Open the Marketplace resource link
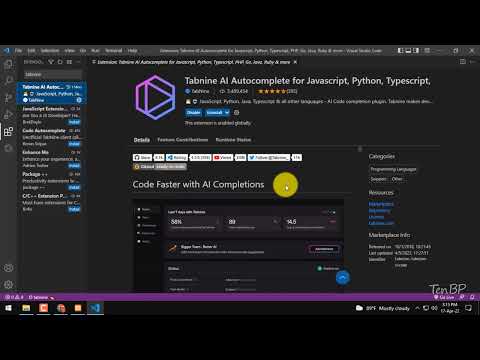480x360 pixels. (381, 204)
